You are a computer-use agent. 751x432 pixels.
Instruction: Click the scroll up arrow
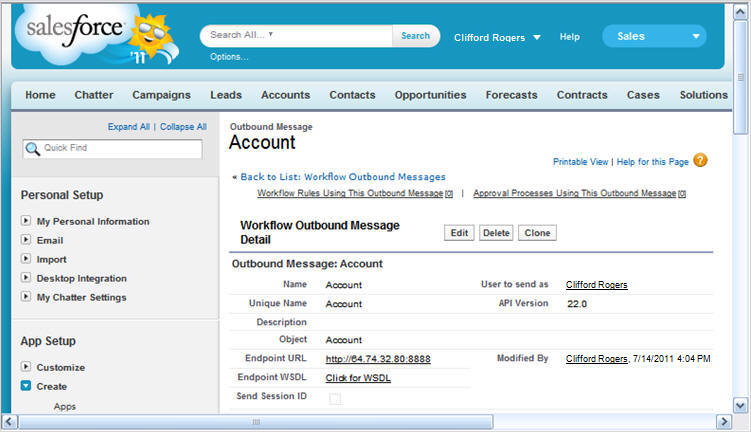click(740, 12)
